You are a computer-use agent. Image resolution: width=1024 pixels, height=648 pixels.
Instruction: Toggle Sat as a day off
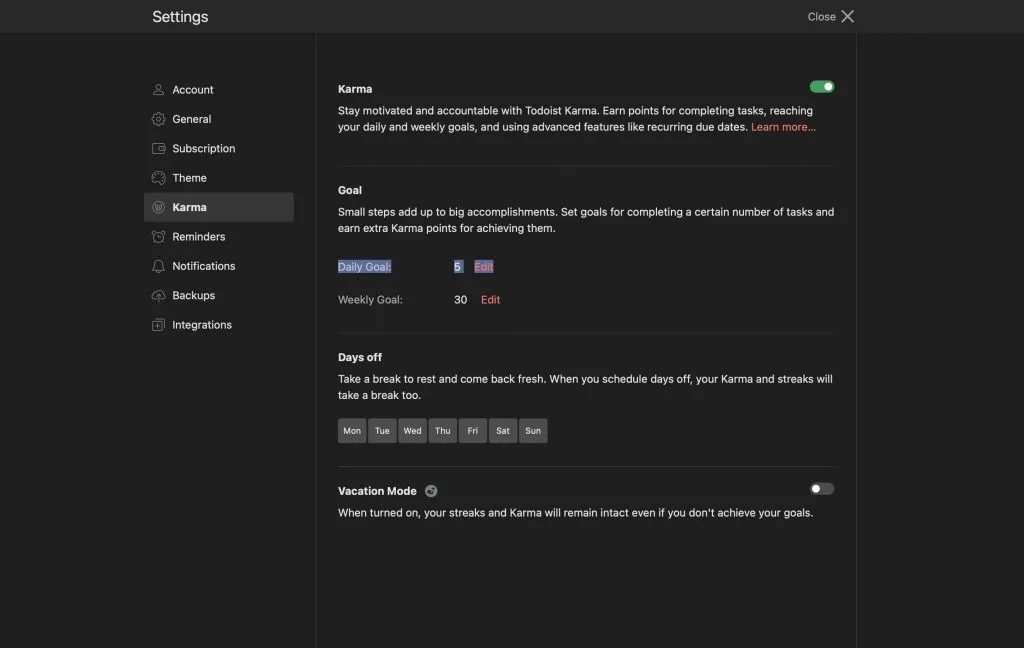503,430
